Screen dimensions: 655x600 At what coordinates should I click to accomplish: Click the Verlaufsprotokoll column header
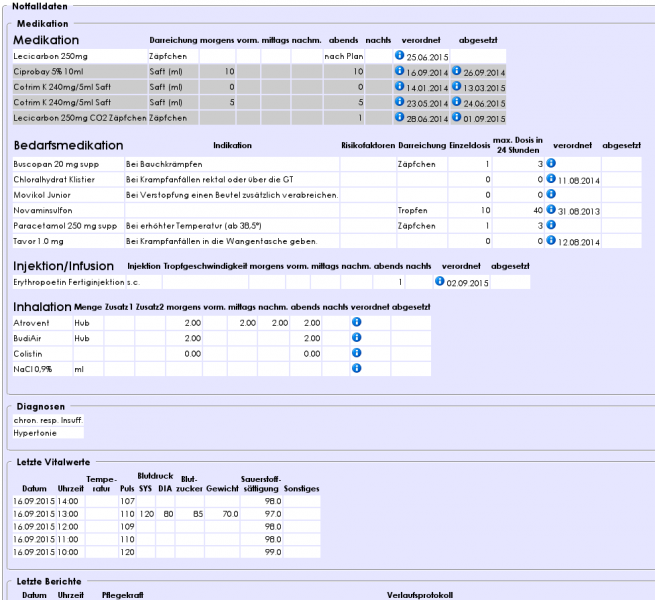(420, 595)
